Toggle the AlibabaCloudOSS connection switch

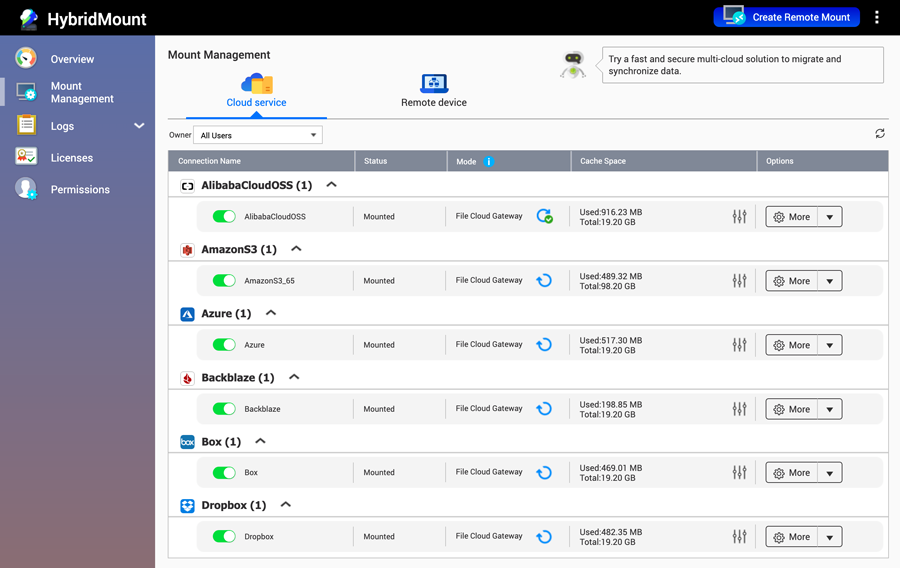point(224,216)
